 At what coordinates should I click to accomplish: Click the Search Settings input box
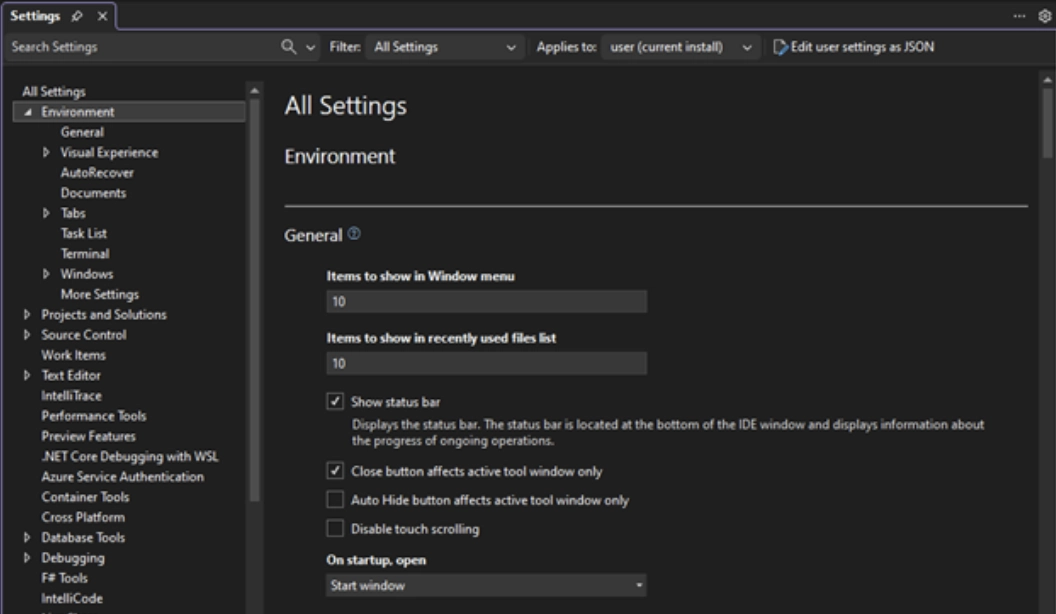click(140, 47)
